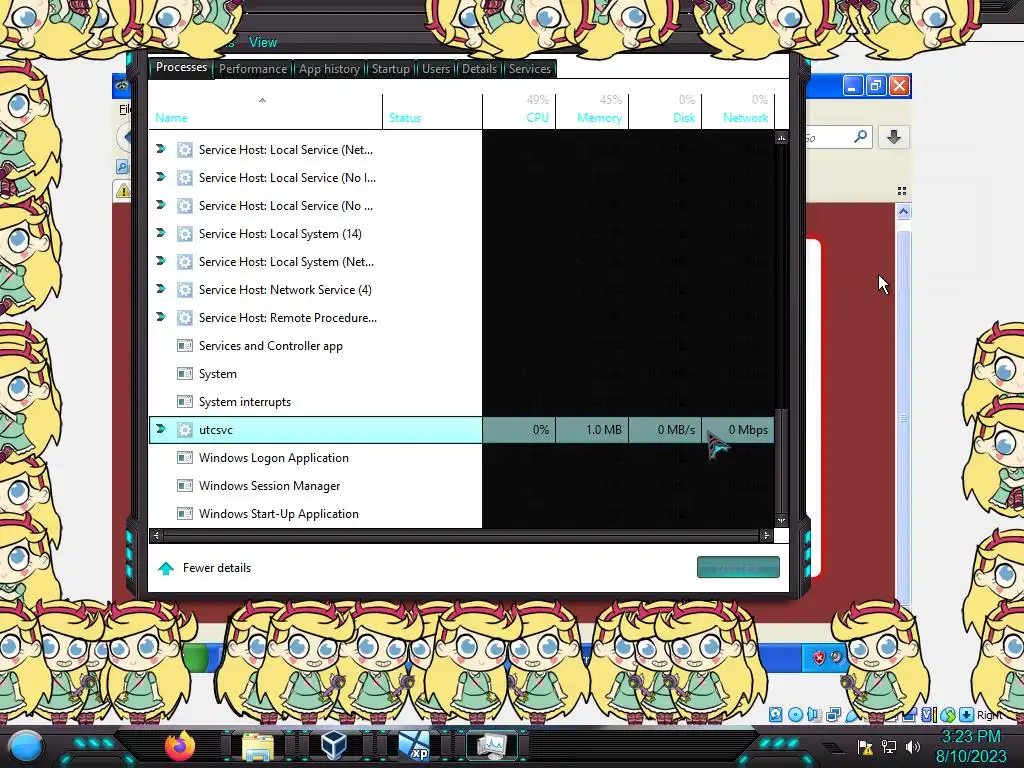
Task: Open the Start orb menu
Action: (x=25, y=746)
